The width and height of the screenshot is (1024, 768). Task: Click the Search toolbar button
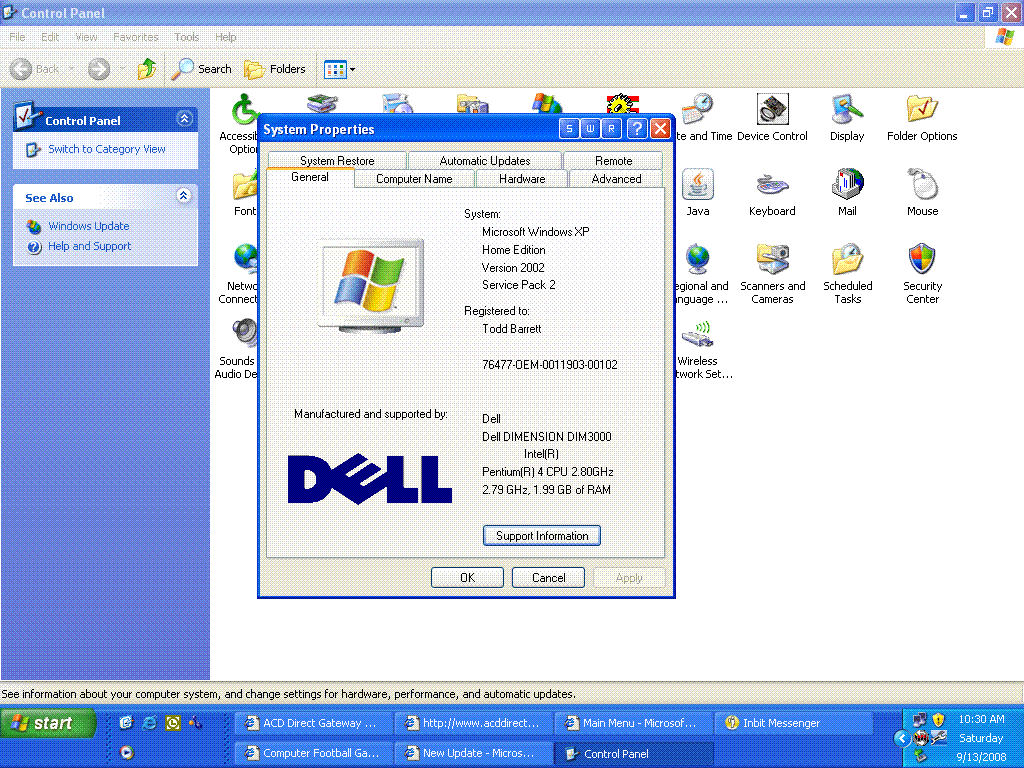(202, 69)
